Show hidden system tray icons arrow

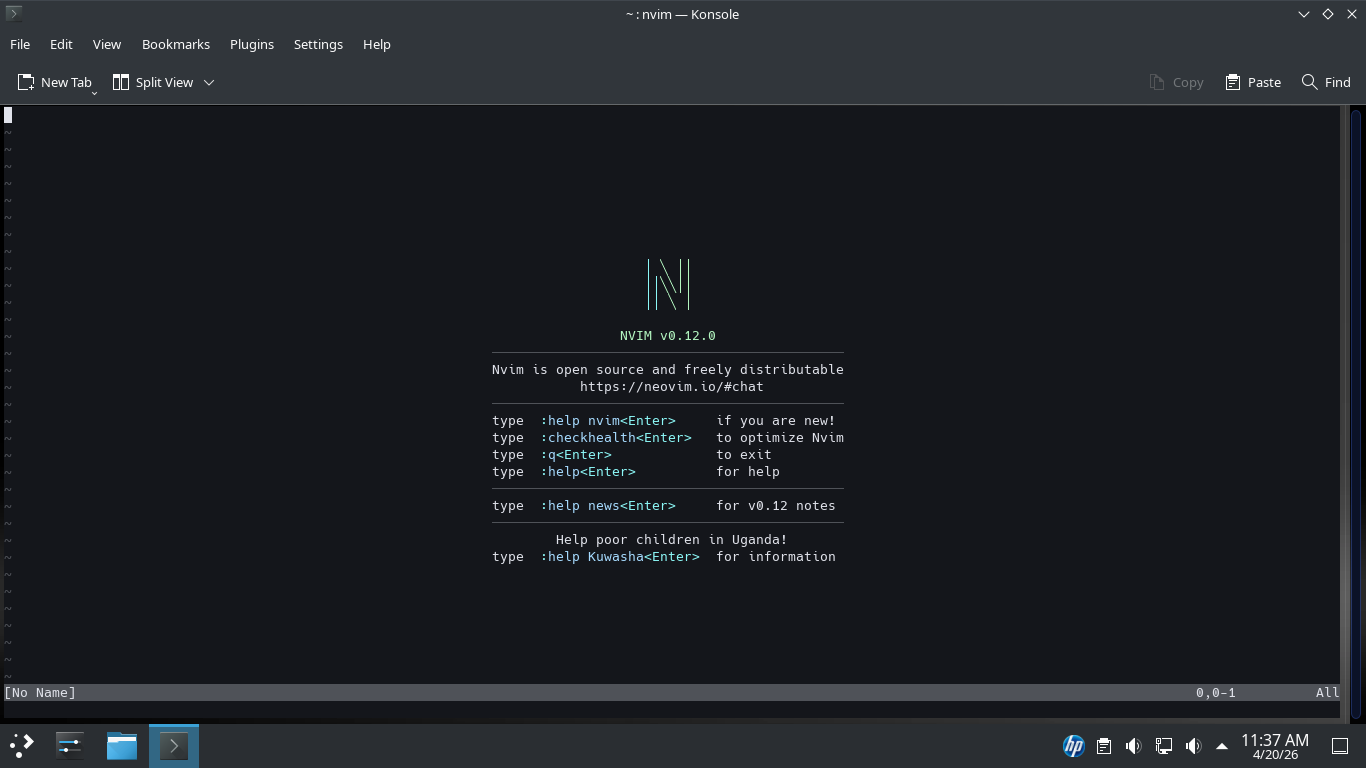(x=1222, y=746)
